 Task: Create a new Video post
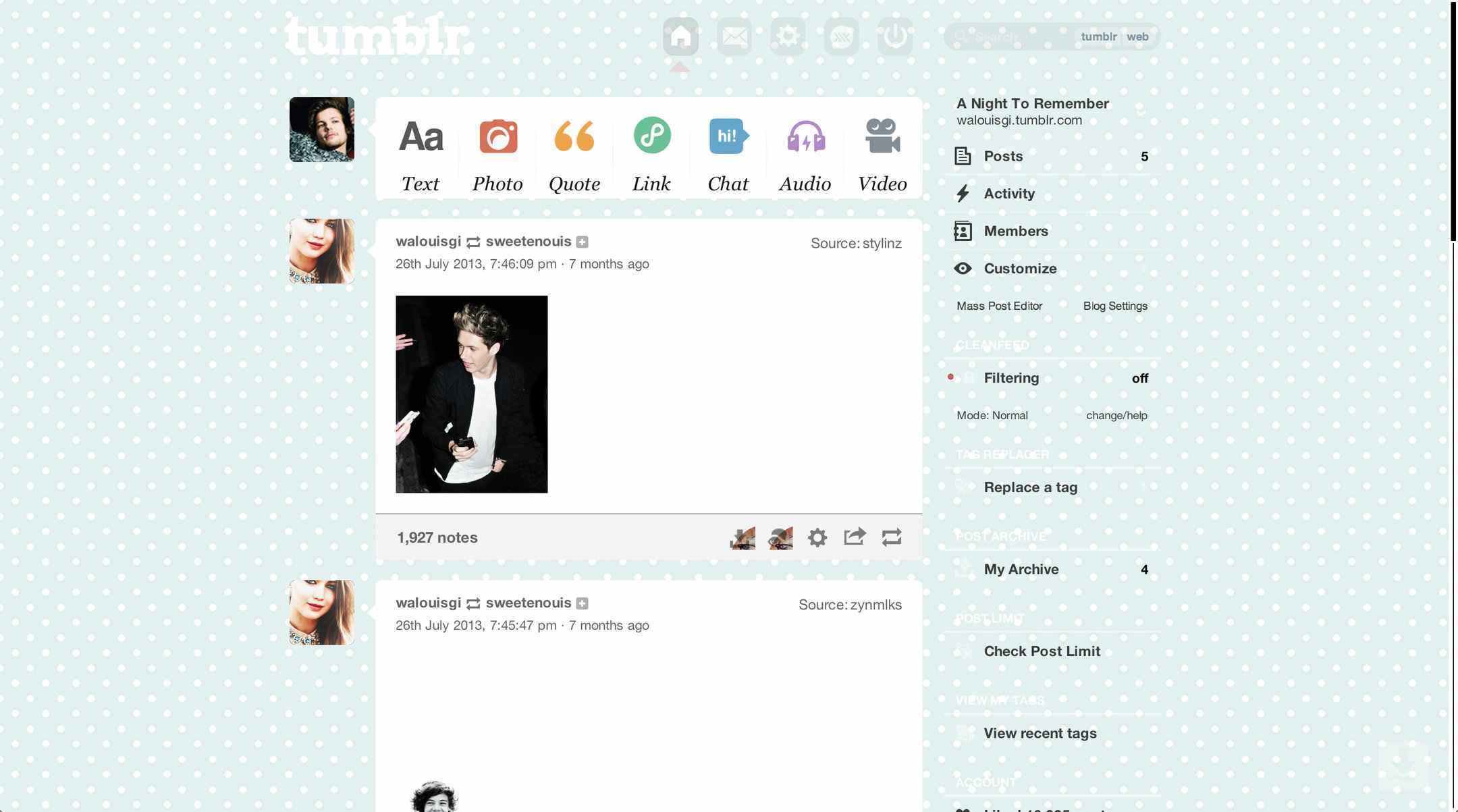[882, 155]
